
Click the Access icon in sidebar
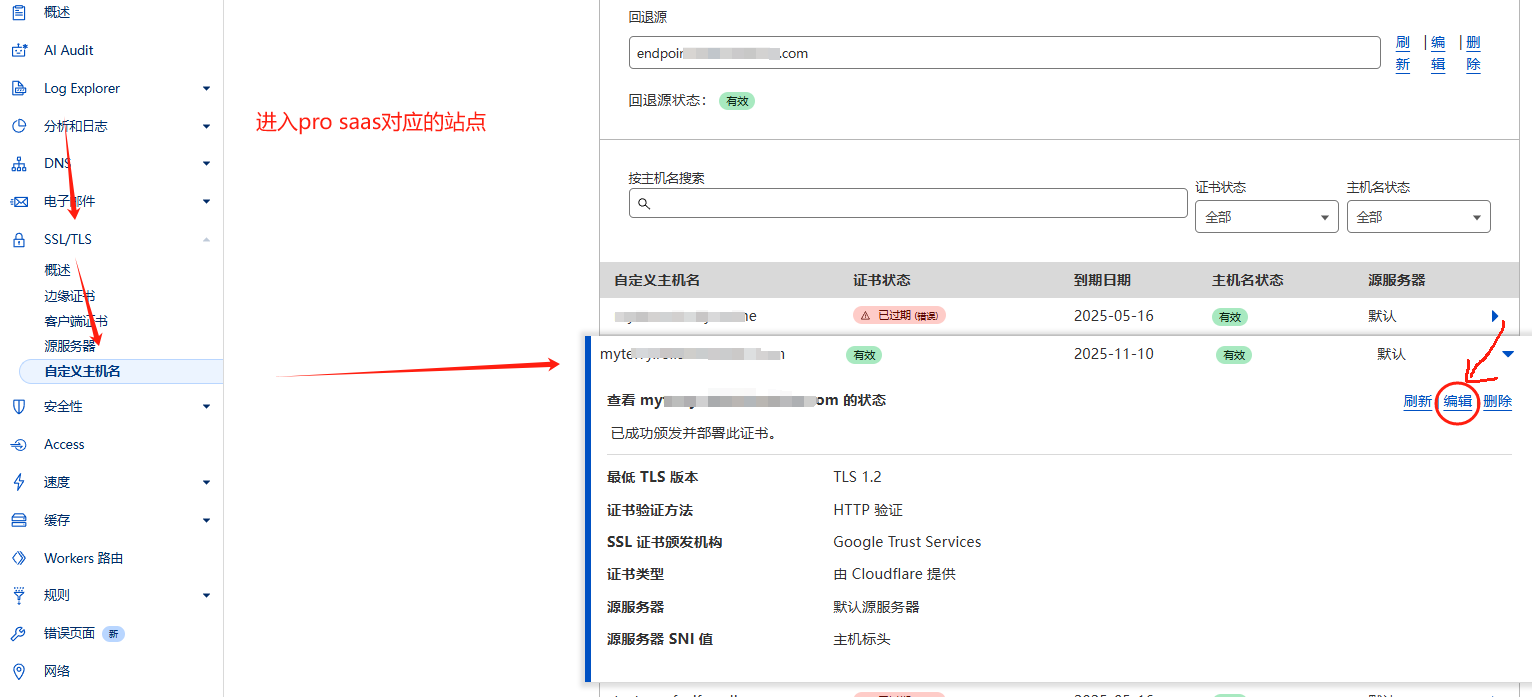point(18,445)
